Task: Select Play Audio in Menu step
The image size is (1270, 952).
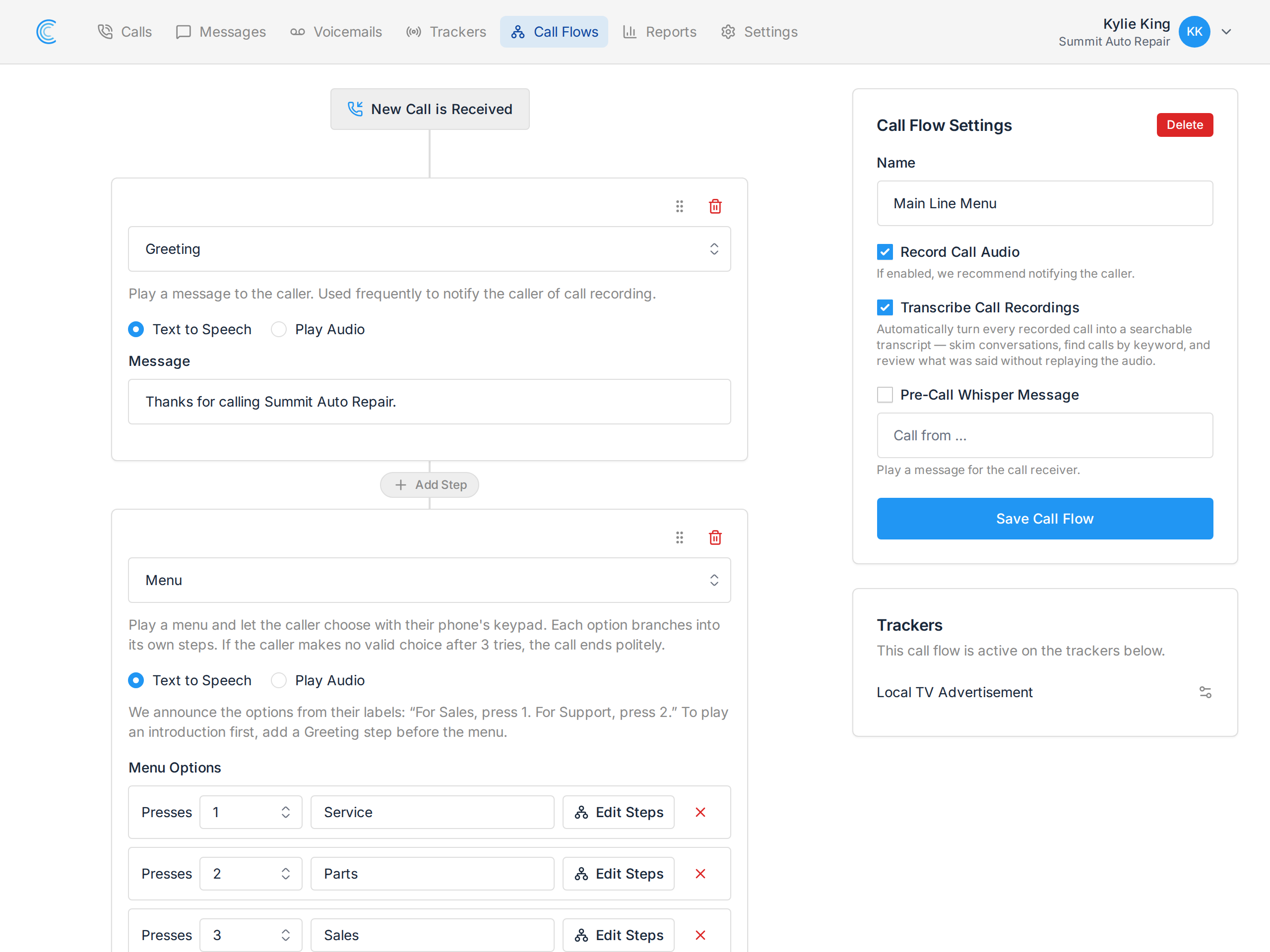Action: tap(278, 680)
